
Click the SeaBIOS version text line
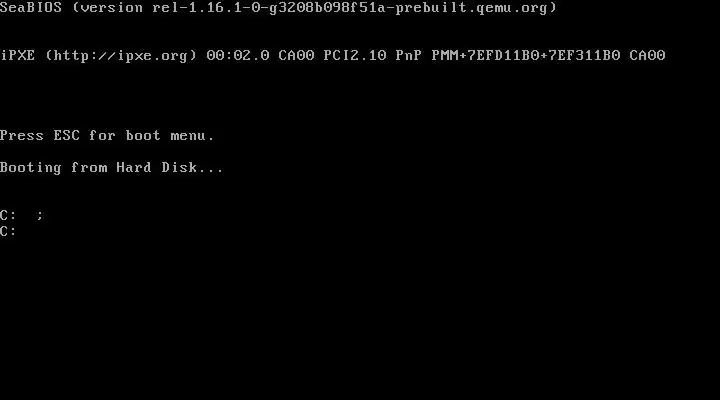tap(278, 8)
